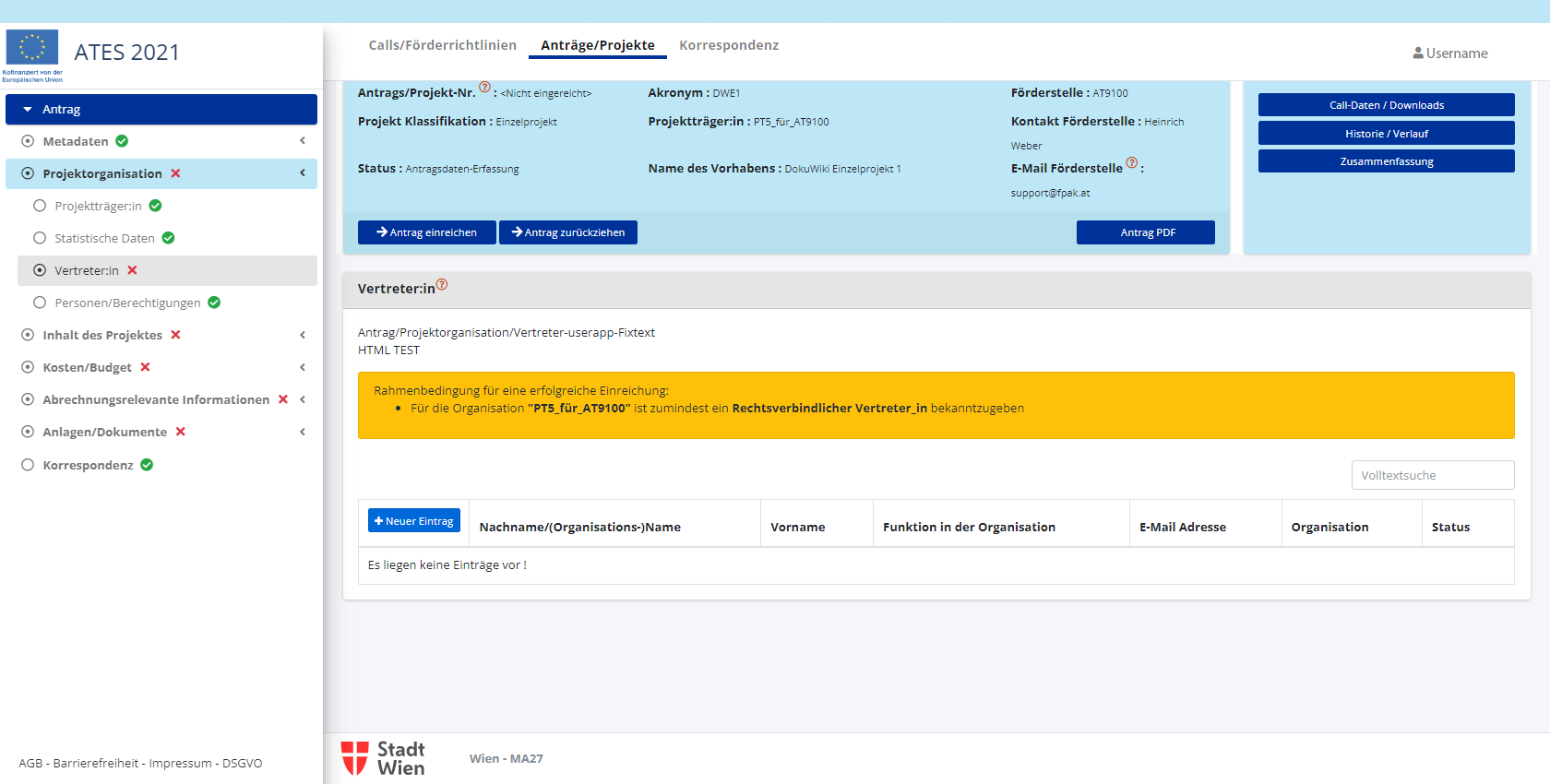This screenshot has width=1550, height=784.
Task: Click green check icon next to Projektträger:in
Action: pos(156,206)
